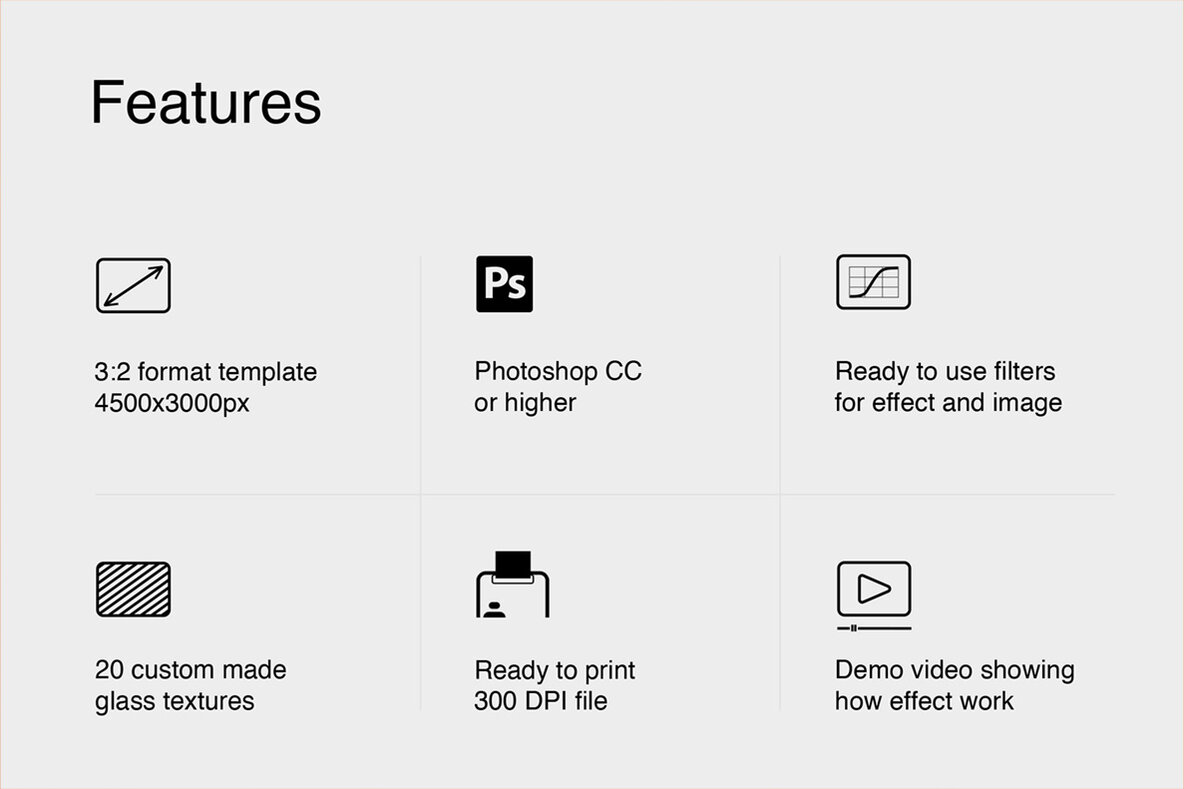Click the "or higher" text

(525, 403)
